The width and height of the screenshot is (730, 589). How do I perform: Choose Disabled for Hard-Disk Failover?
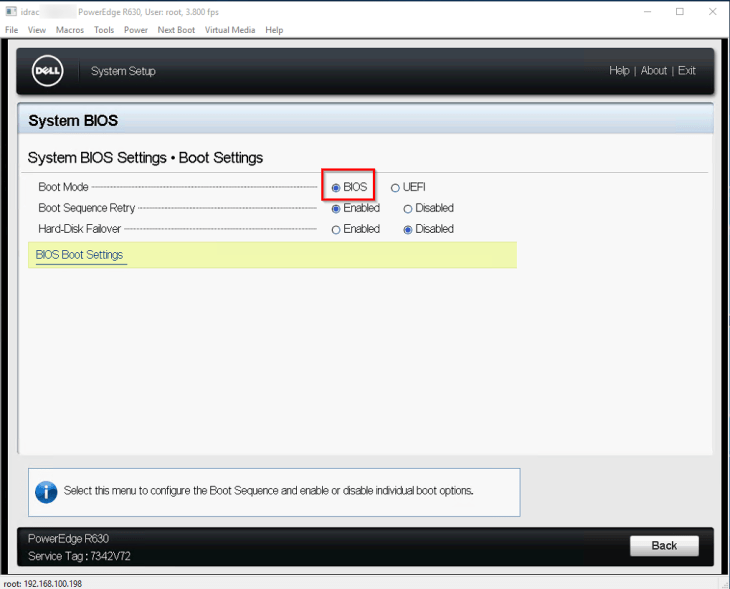408,230
